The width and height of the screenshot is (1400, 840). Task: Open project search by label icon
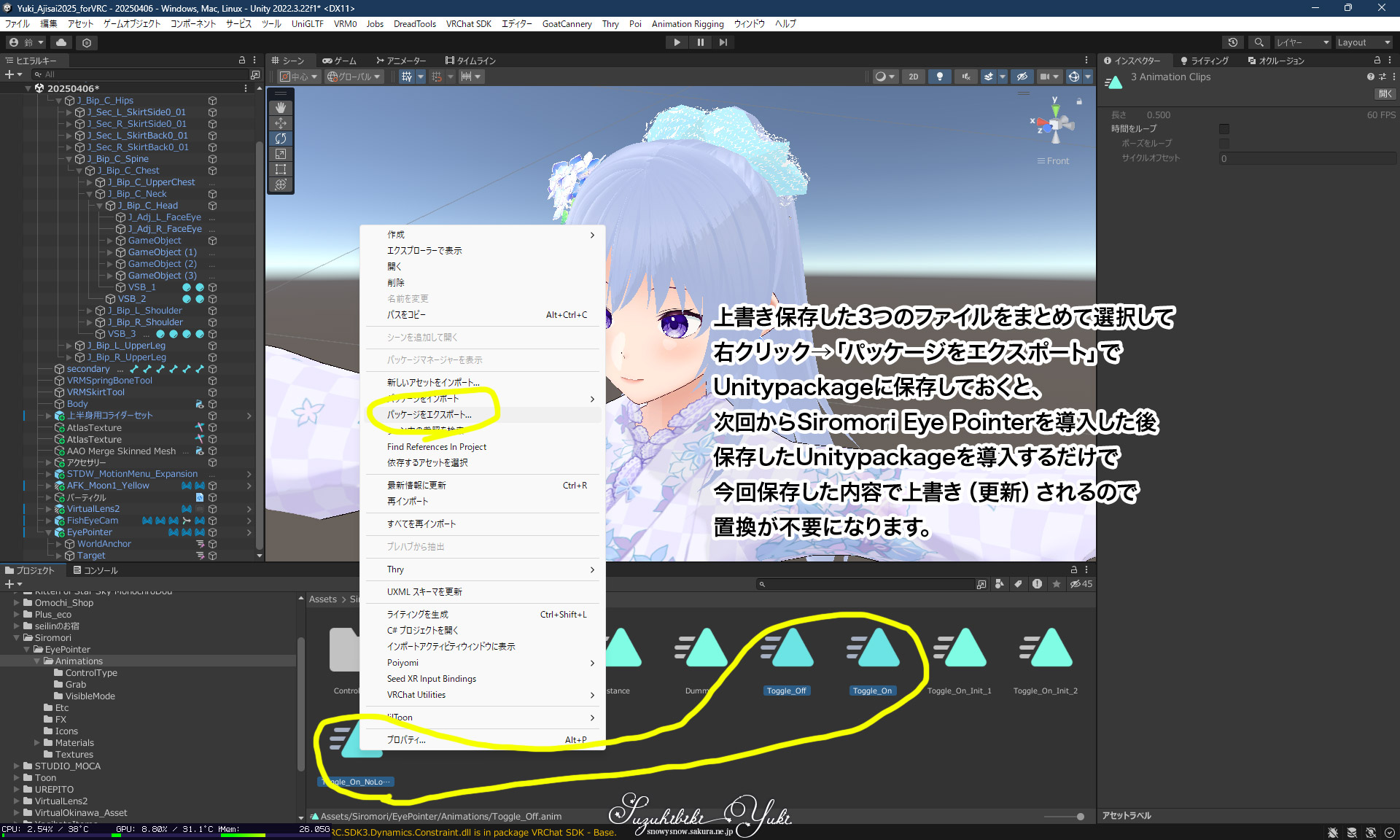1019,584
